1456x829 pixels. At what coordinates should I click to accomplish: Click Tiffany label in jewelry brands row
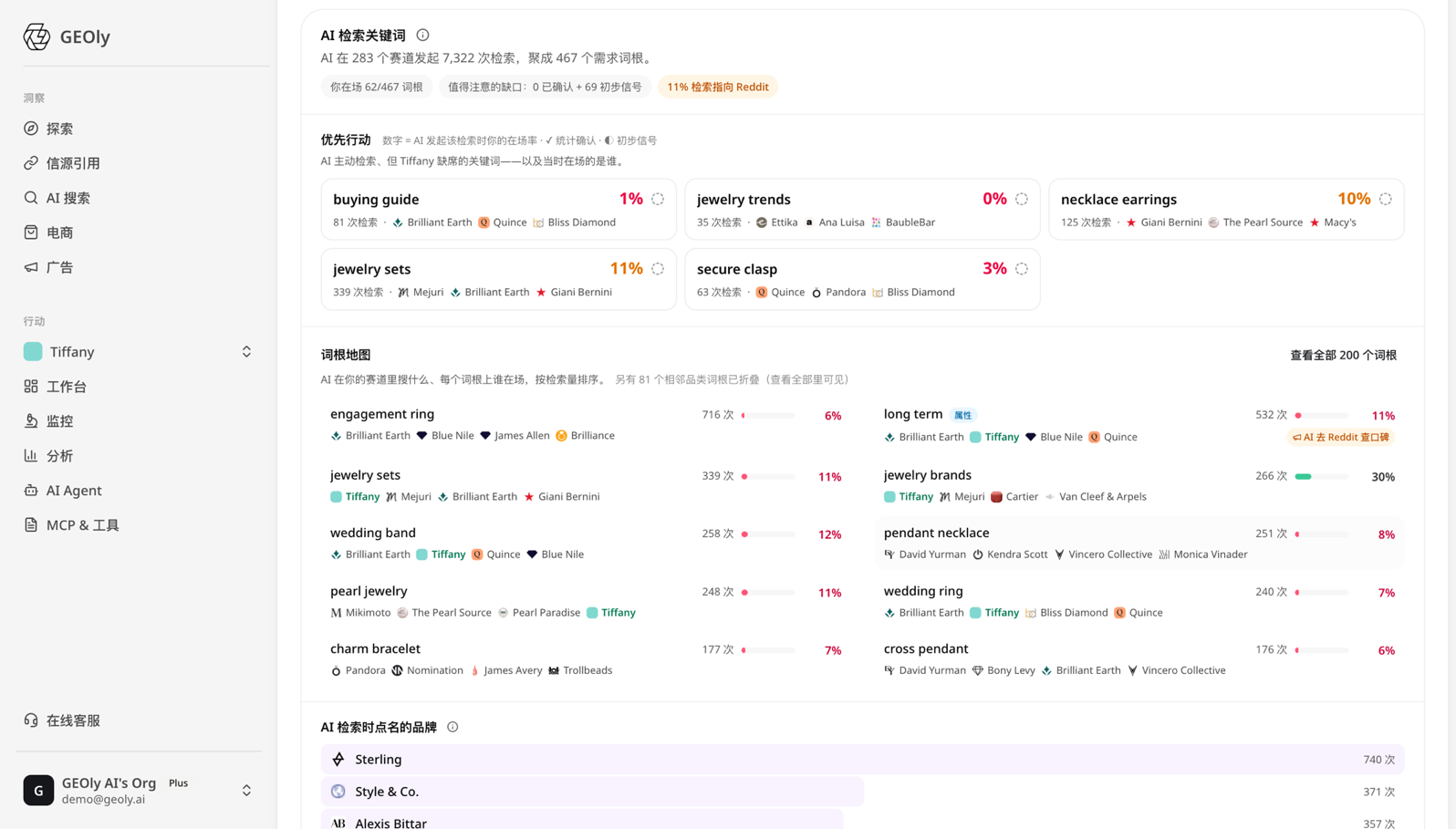pos(916,497)
